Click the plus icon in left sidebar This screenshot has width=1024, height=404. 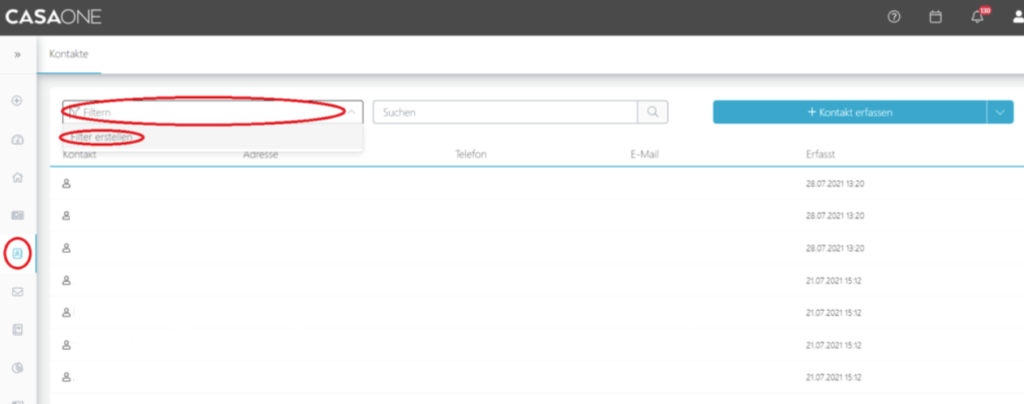point(17,101)
